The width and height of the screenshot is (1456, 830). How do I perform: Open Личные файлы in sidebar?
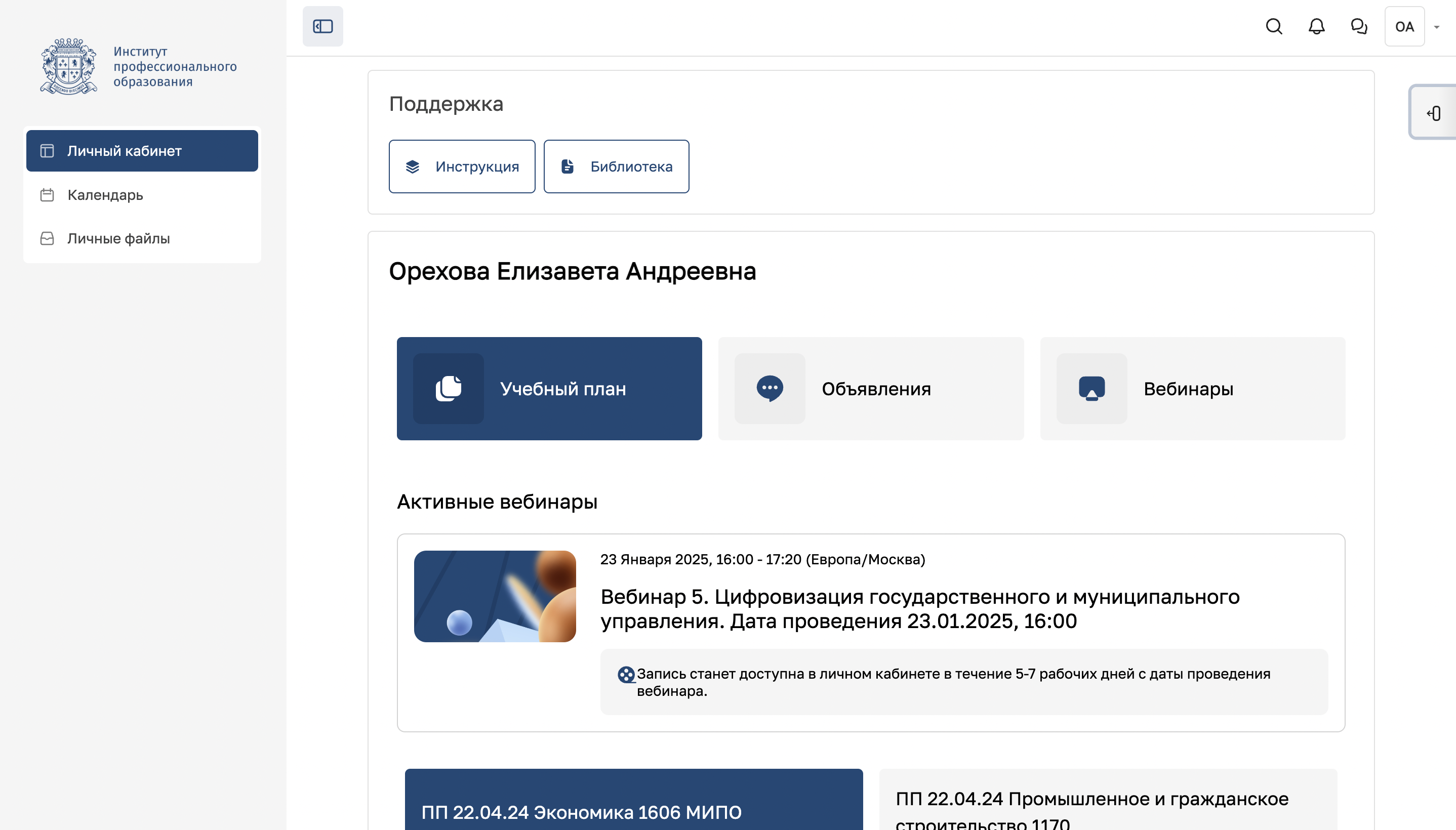142,238
